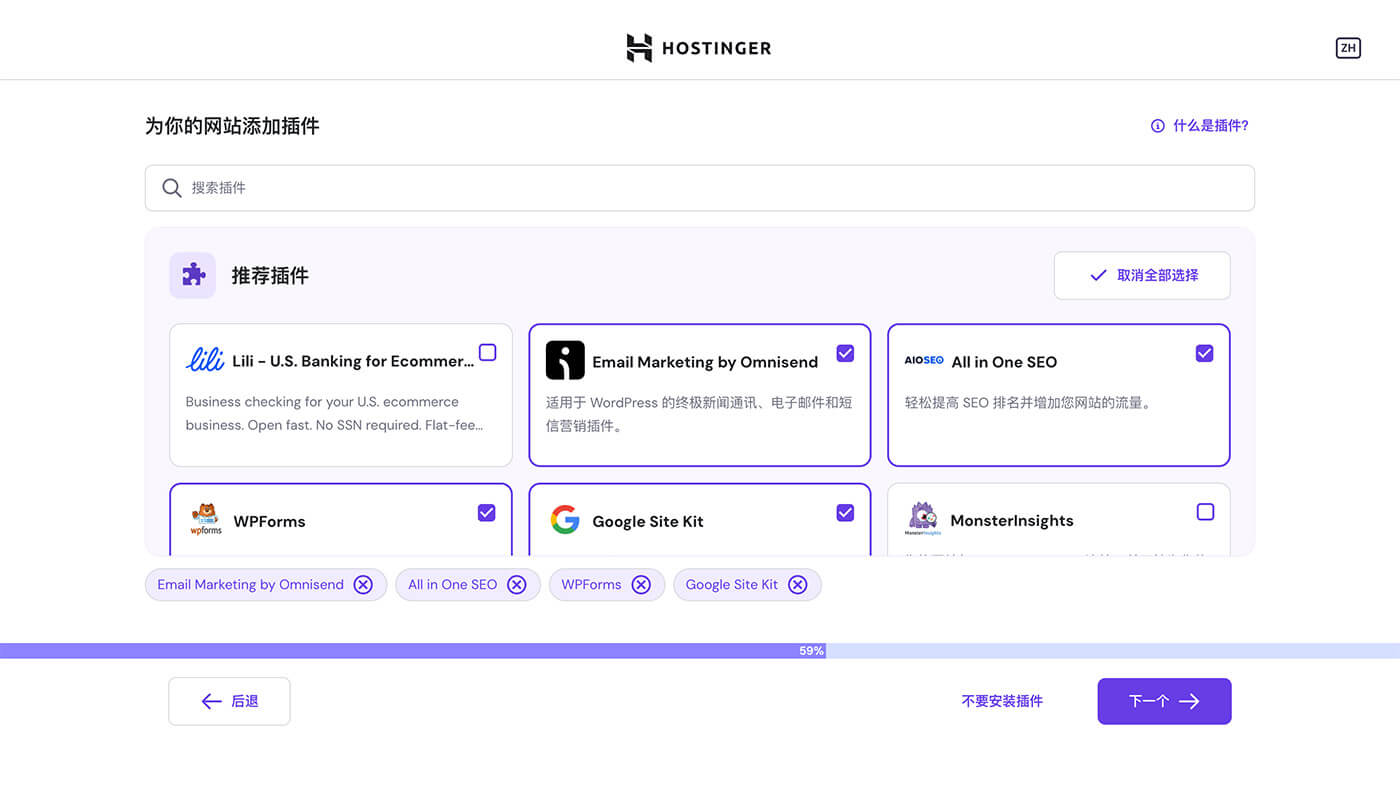
Task: Click the All in One SEO card title
Action: click(x=1004, y=362)
